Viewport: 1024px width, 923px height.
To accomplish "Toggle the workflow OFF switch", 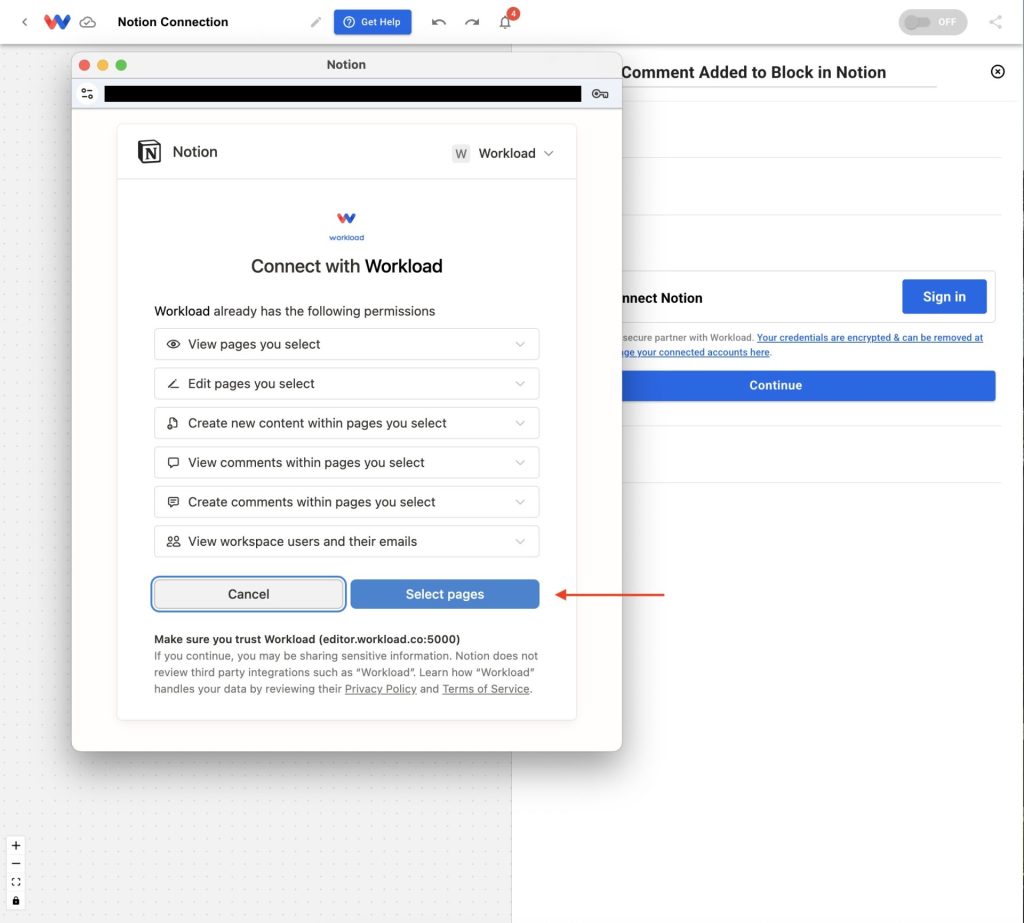I will click(x=933, y=22).
